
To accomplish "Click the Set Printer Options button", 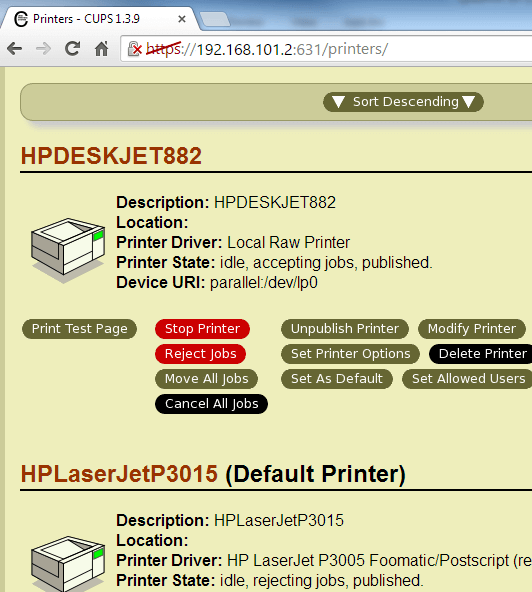I will [350, 354].
